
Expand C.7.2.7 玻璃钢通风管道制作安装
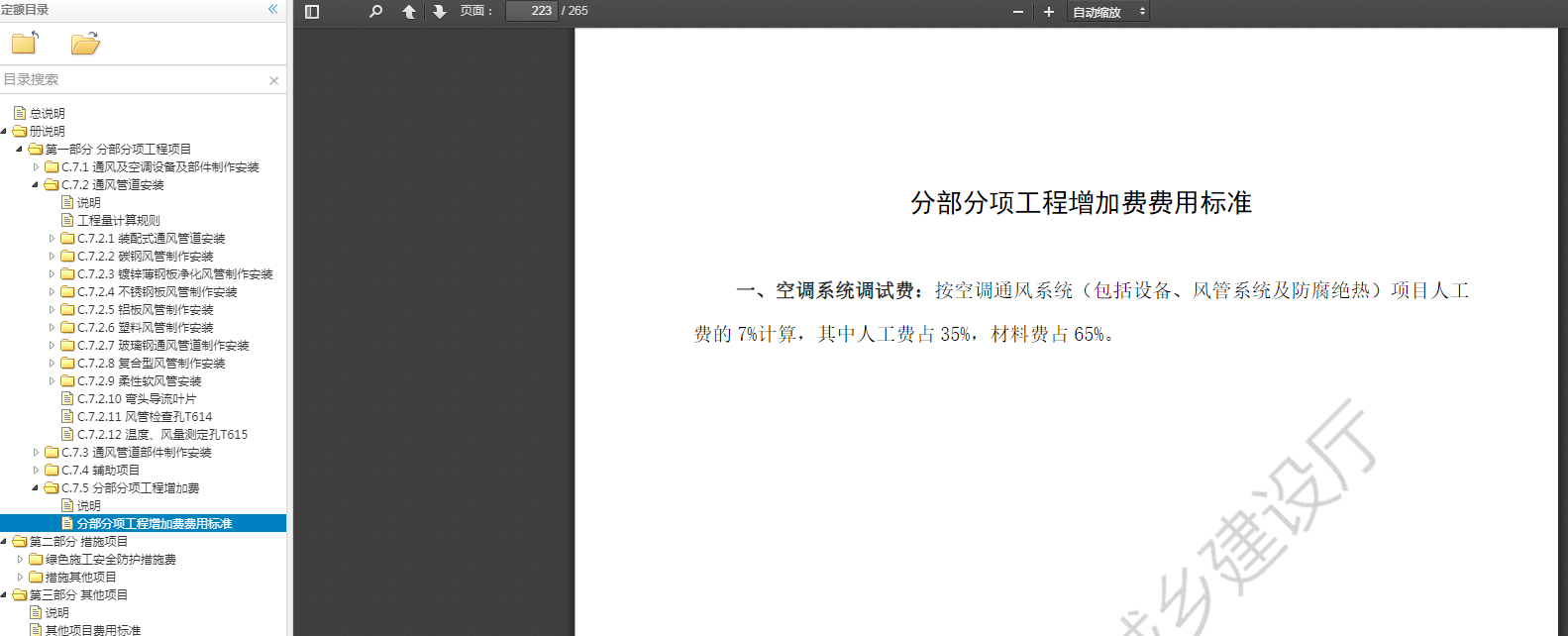52,345
